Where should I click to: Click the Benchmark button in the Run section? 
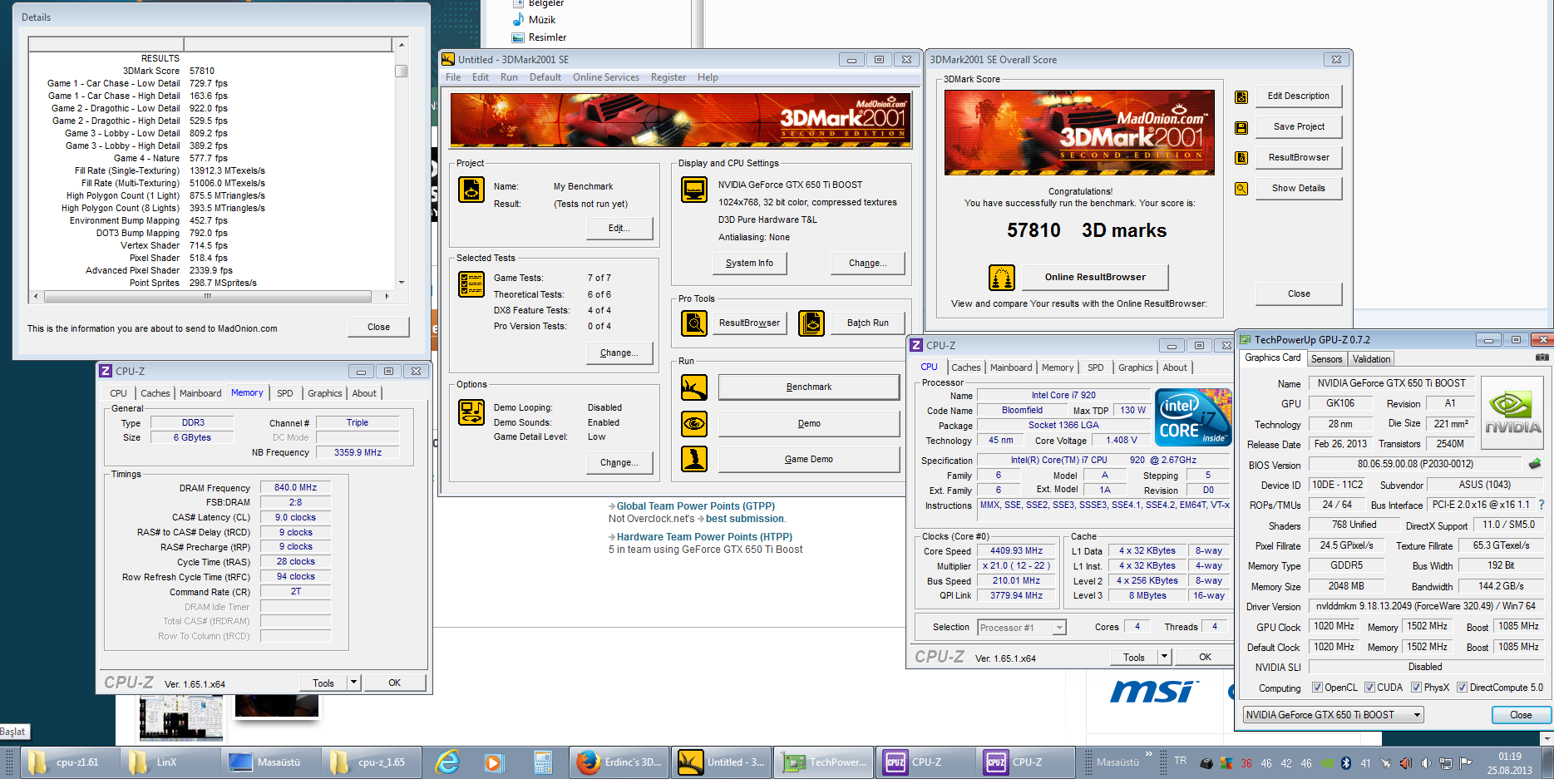coord(809,387)
